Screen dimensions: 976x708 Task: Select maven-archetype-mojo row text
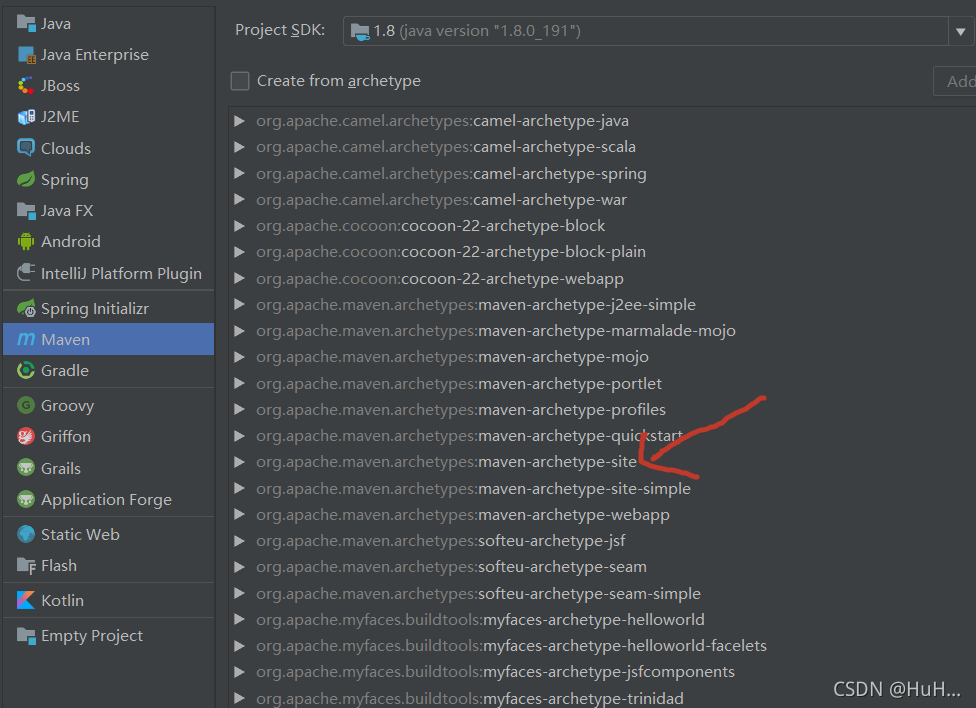[x=452, y=357]
